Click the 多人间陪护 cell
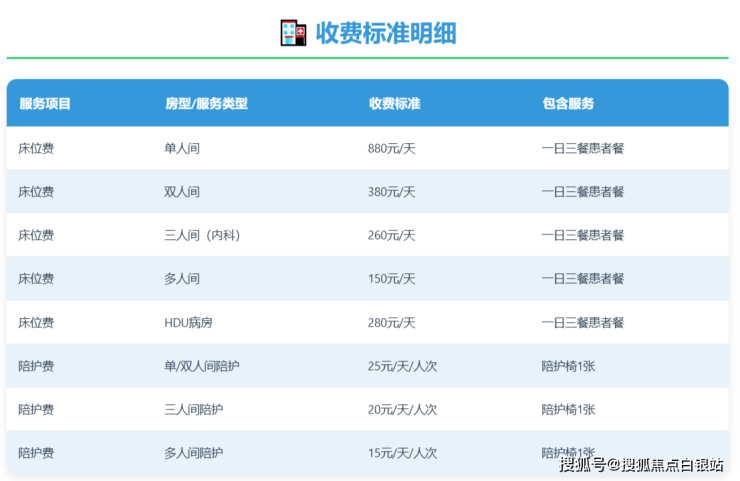Screen dimensions: 740x481 [194, 453]
